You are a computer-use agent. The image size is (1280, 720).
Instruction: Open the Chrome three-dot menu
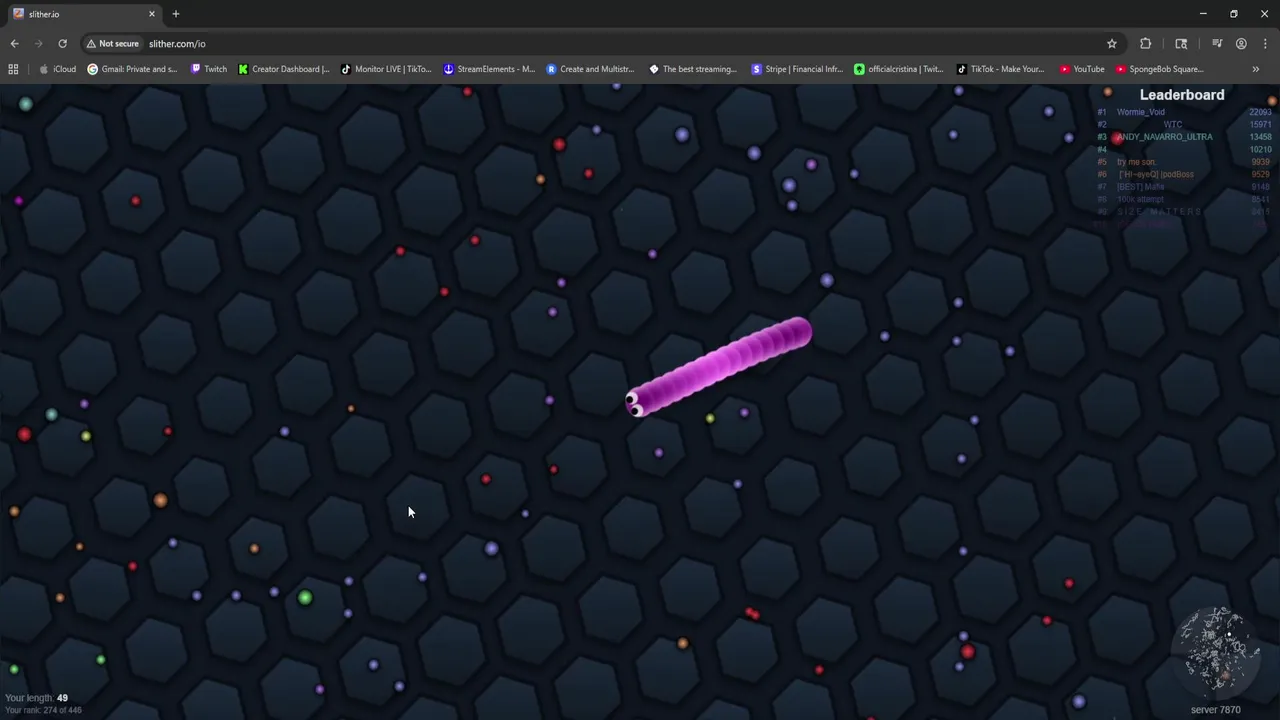pos(1265,43)
